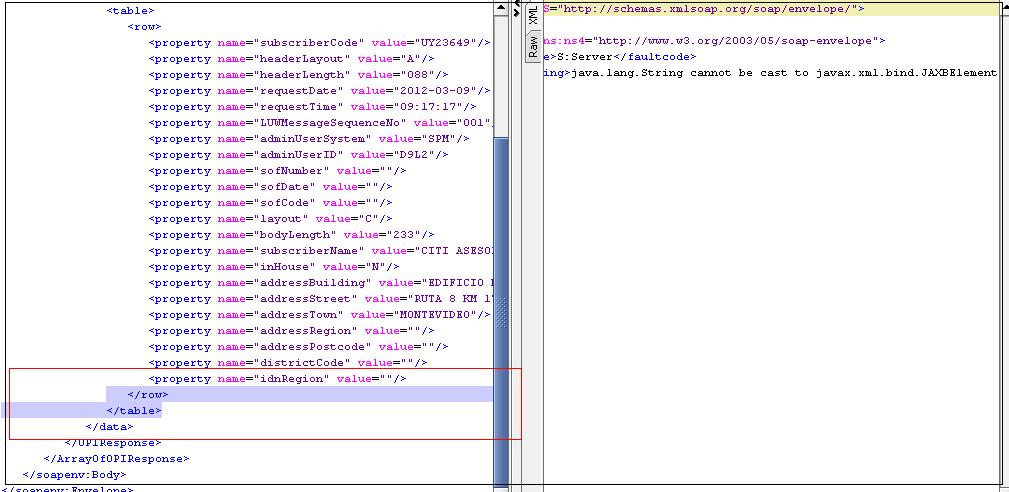Click the S:Server faultcode line
The height and width of the screenshot is (492, 1009).
click(620, 57)
